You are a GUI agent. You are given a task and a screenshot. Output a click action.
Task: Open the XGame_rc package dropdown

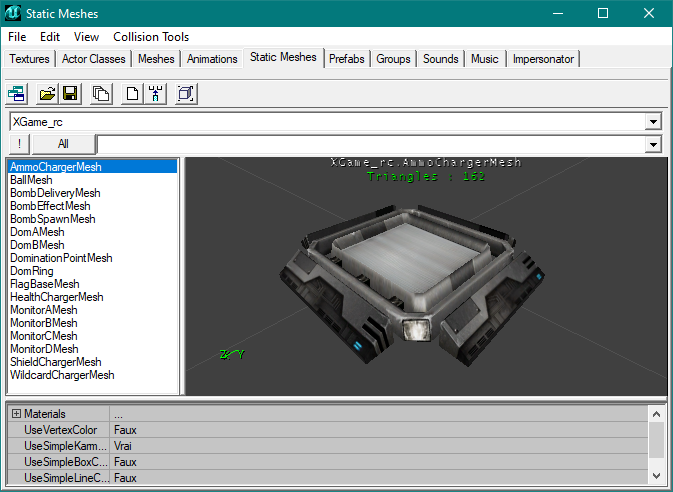pyautogui.click(x=653, y=122)
